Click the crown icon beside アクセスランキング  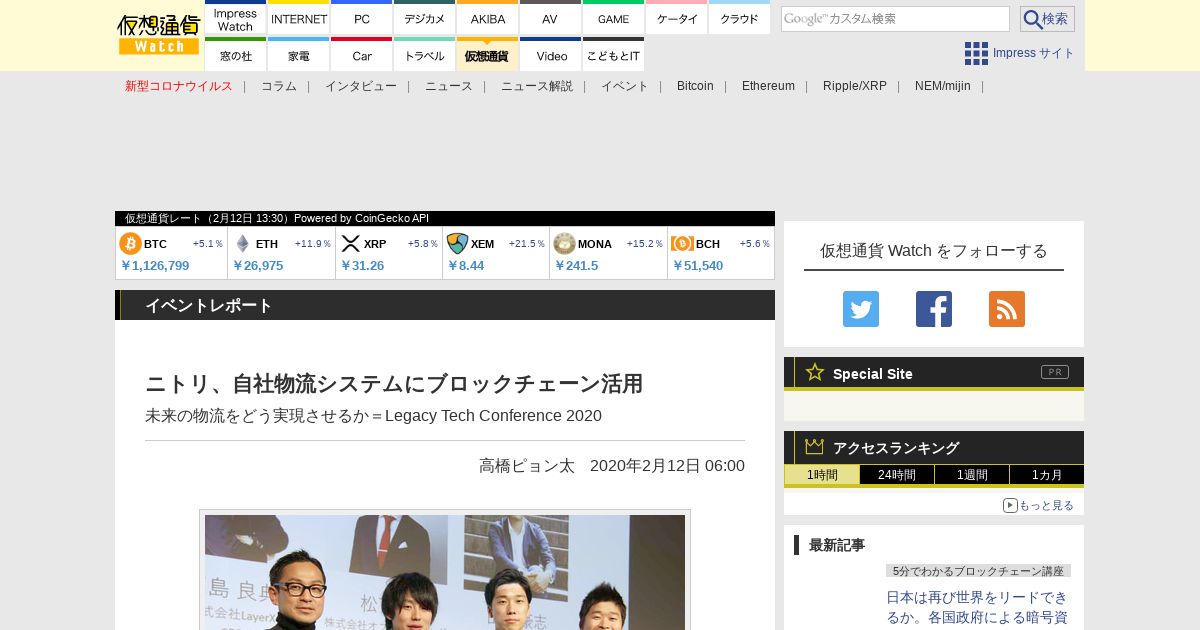pos(815,446)
